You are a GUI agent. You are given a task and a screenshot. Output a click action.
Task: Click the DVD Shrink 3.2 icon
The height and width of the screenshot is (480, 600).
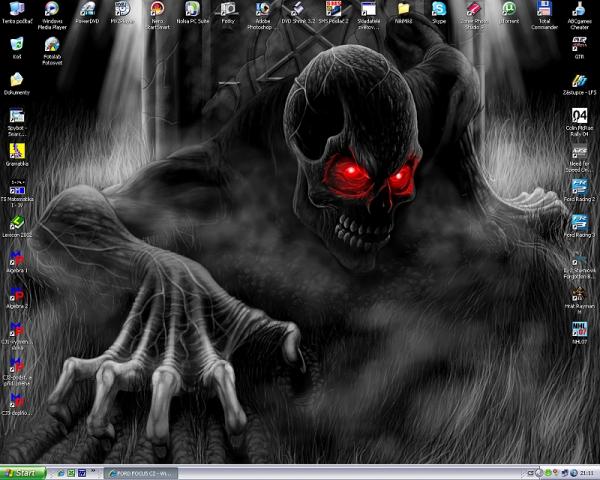[x=298, y=10]
